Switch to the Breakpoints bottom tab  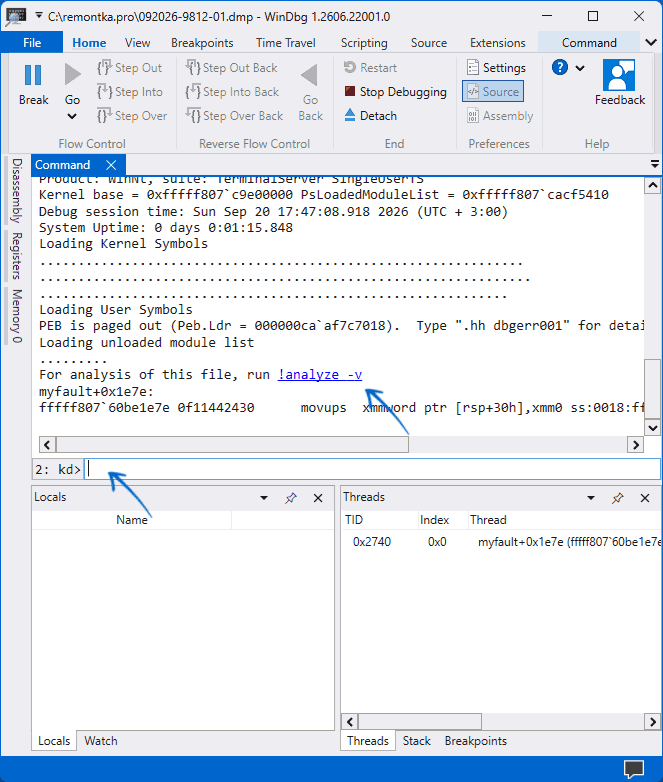(475, 741)
